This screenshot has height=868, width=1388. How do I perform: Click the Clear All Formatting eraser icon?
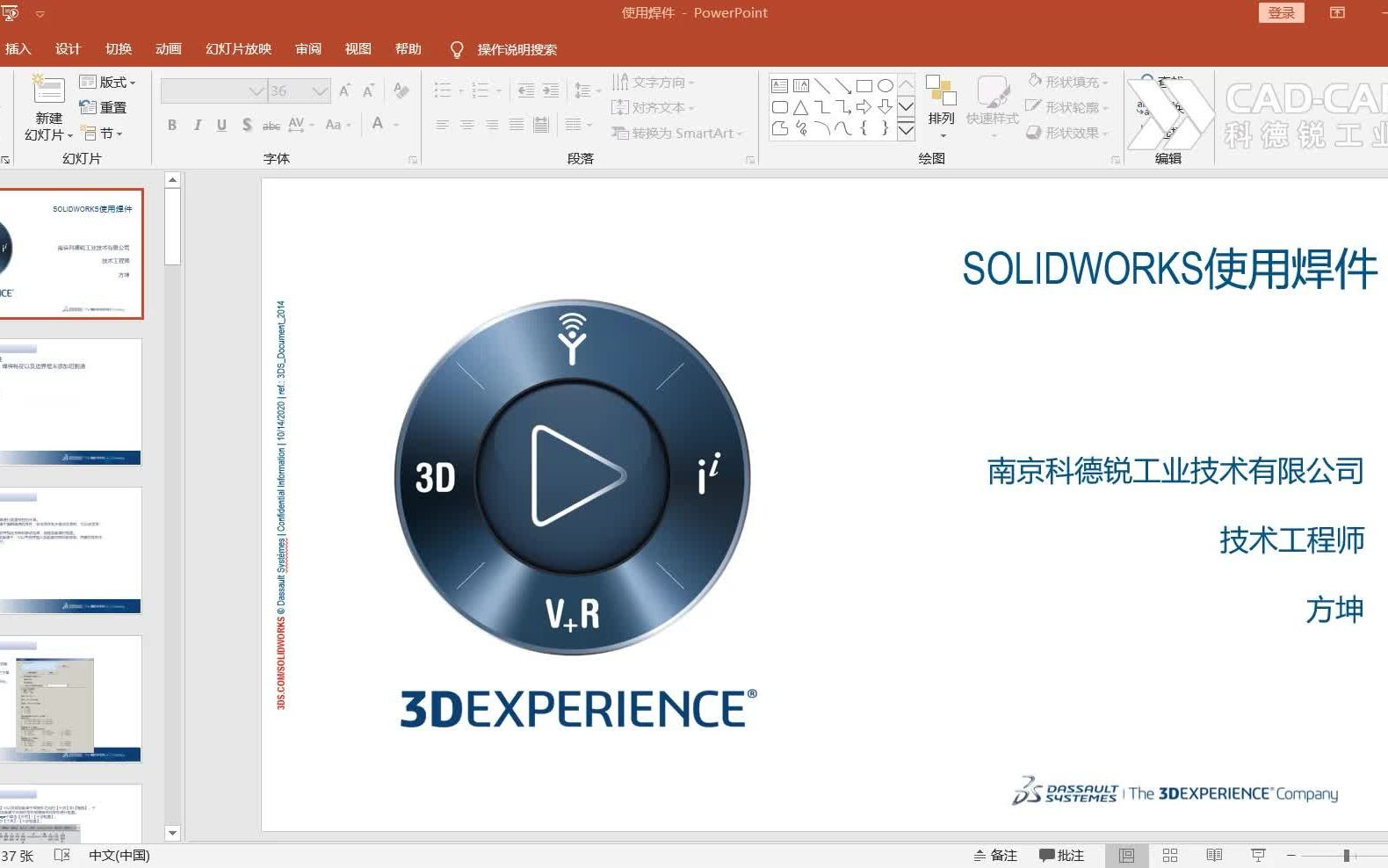point(401,90)
